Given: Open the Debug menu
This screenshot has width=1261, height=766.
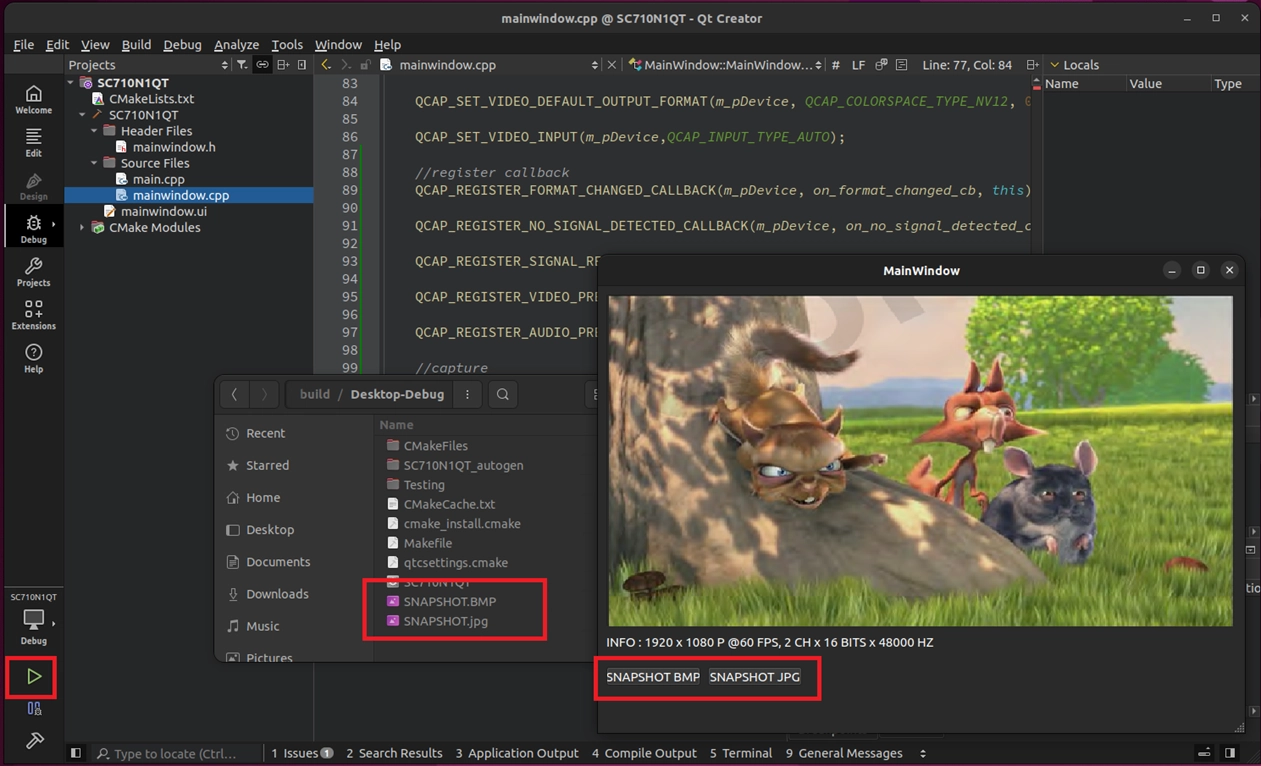Looking at the screenshot, I should 182,45.
